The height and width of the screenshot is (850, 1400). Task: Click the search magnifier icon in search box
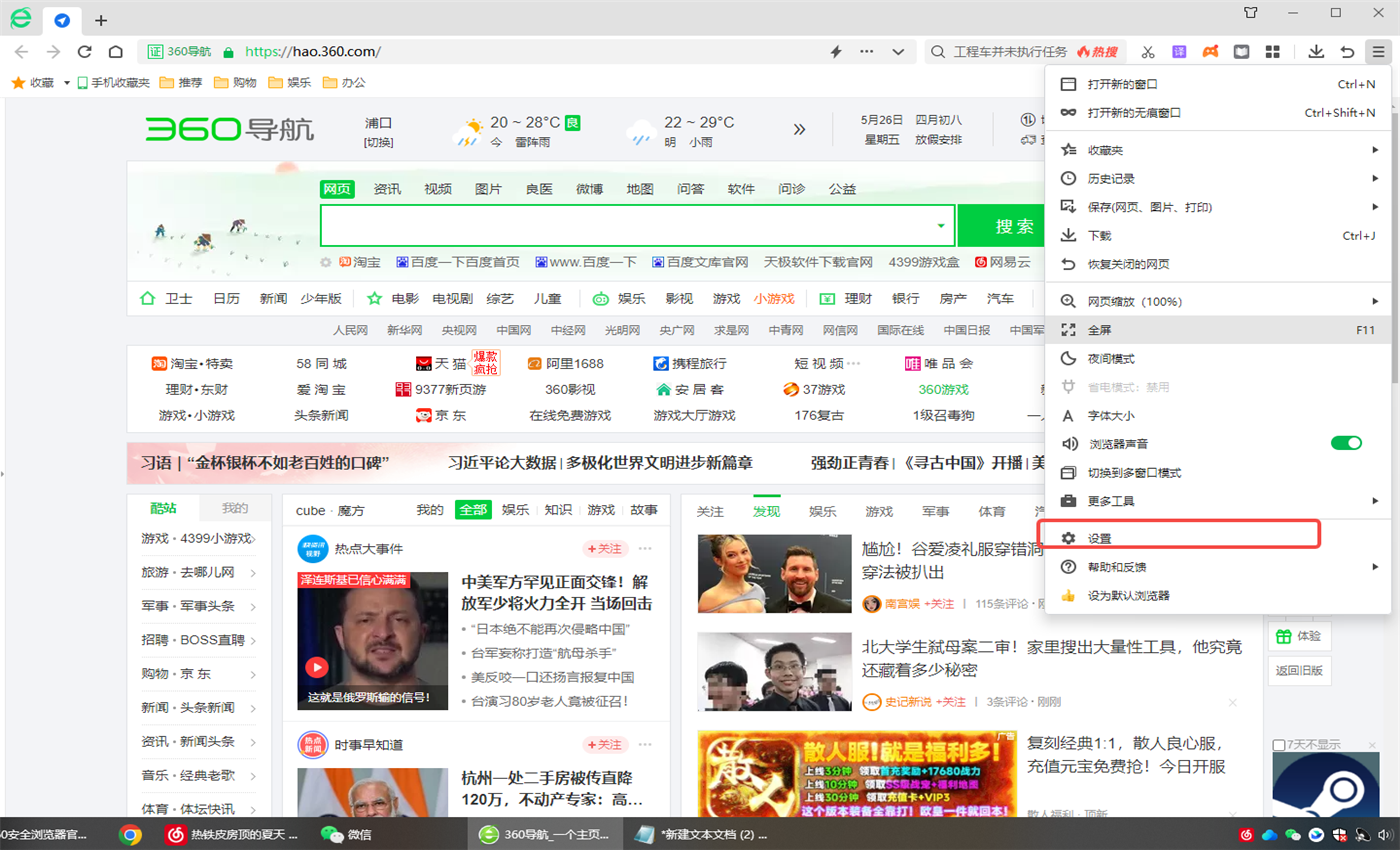click(x=937, y=51)
